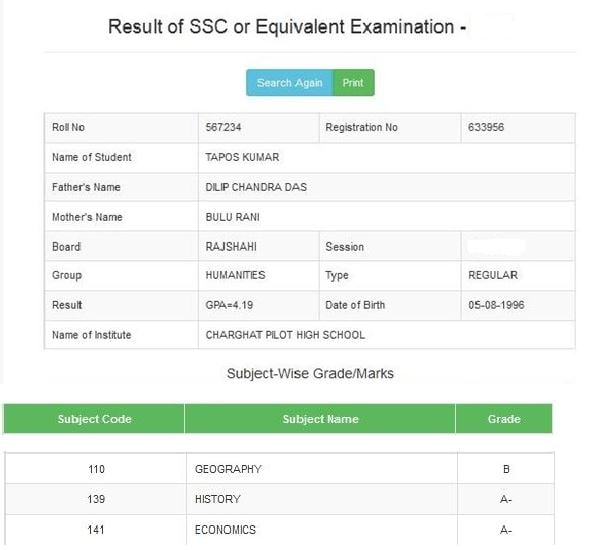Select student name TAPOS KUMAR
This screenshot has width=612, height=550.
tap(242, 158)
